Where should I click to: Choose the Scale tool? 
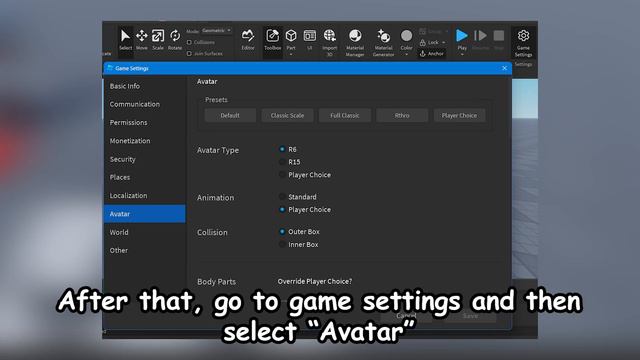158,40
